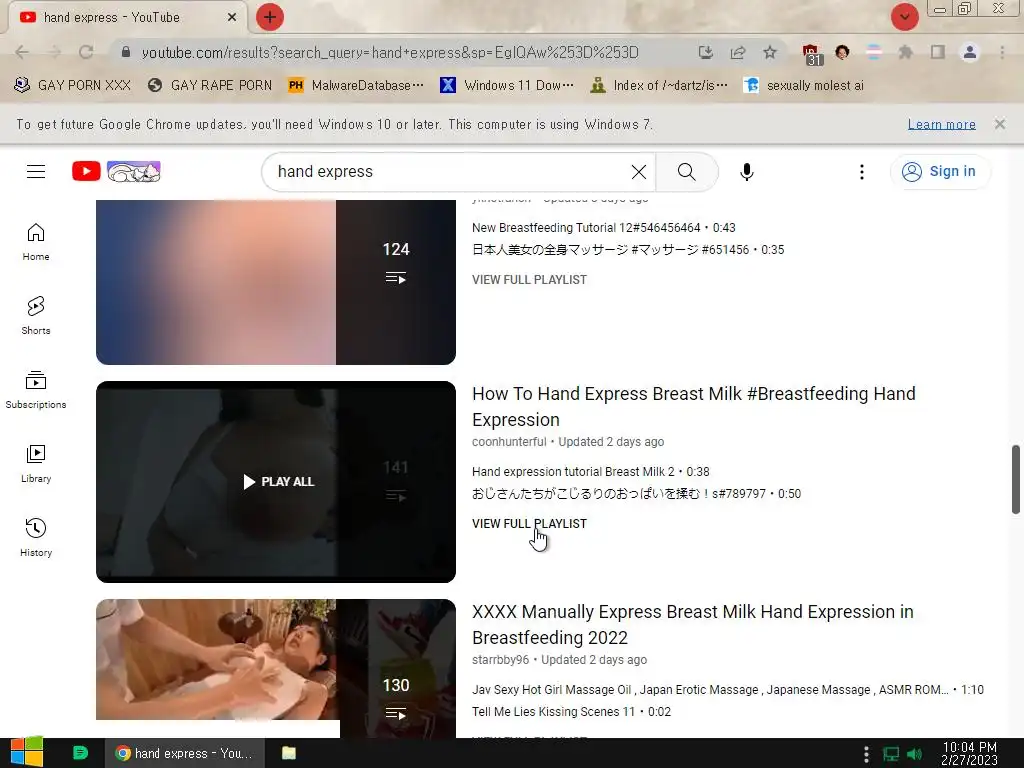
Task: Open the extensions puzzle icon
Action: (905, 52)
